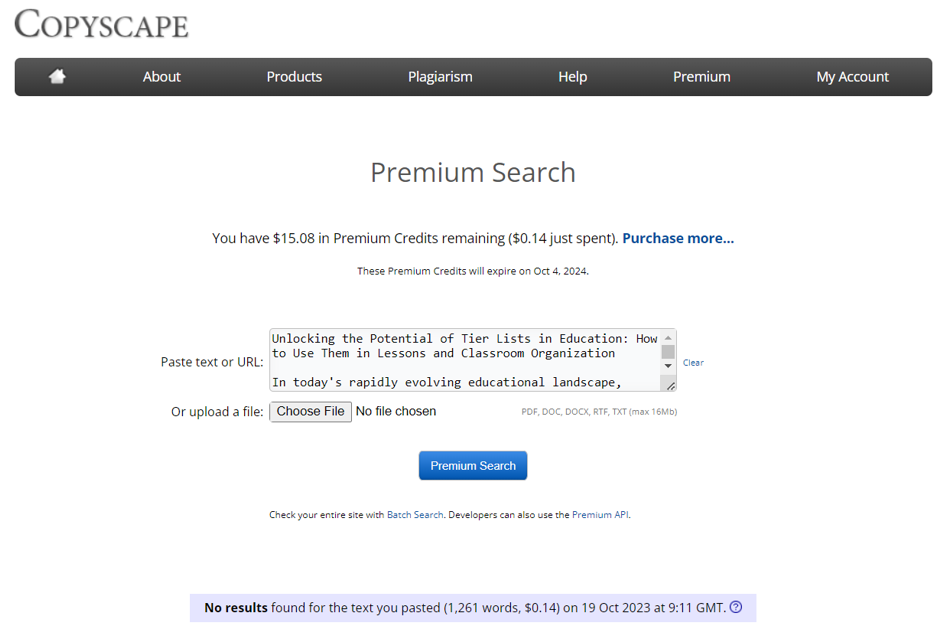This screenshot has width=951, height=628.
Task: Run the Premium Search button
Action: click(x=473, y=466)
